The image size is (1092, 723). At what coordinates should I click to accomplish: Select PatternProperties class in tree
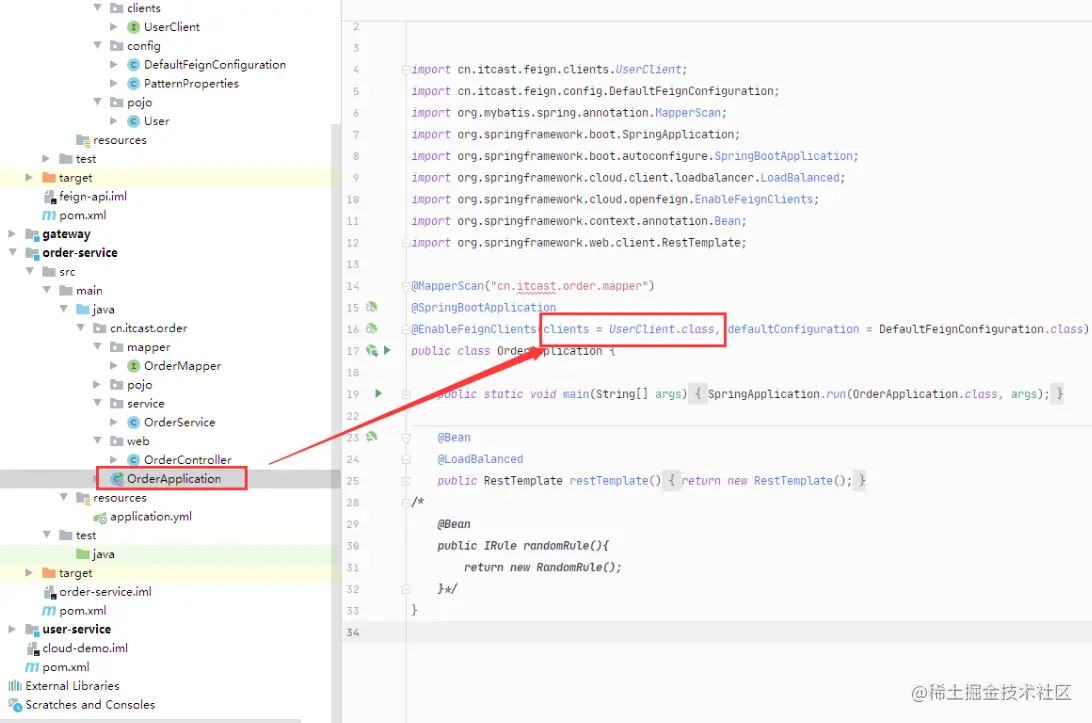191,84
